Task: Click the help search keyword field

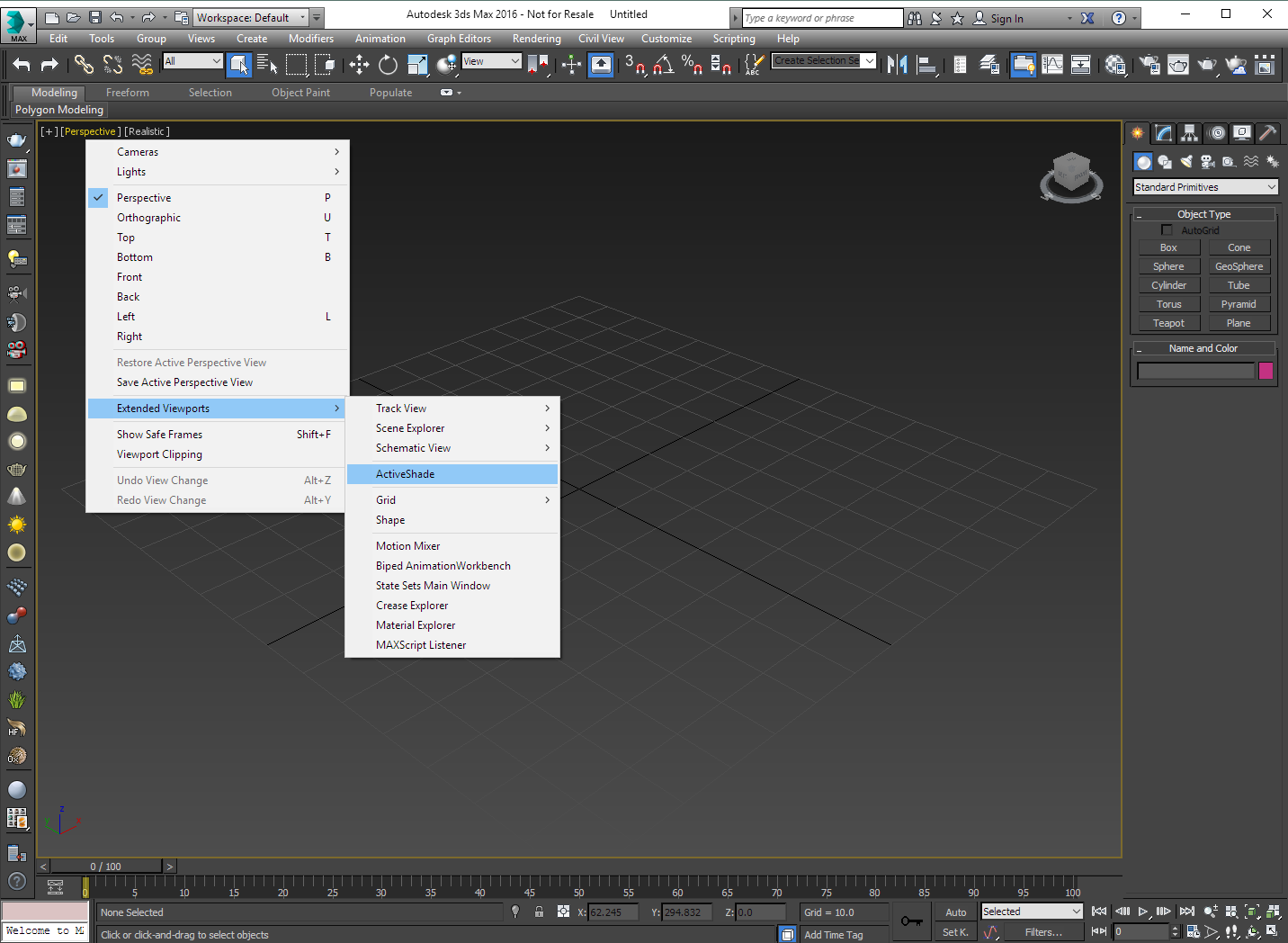Action: (822, 18)
